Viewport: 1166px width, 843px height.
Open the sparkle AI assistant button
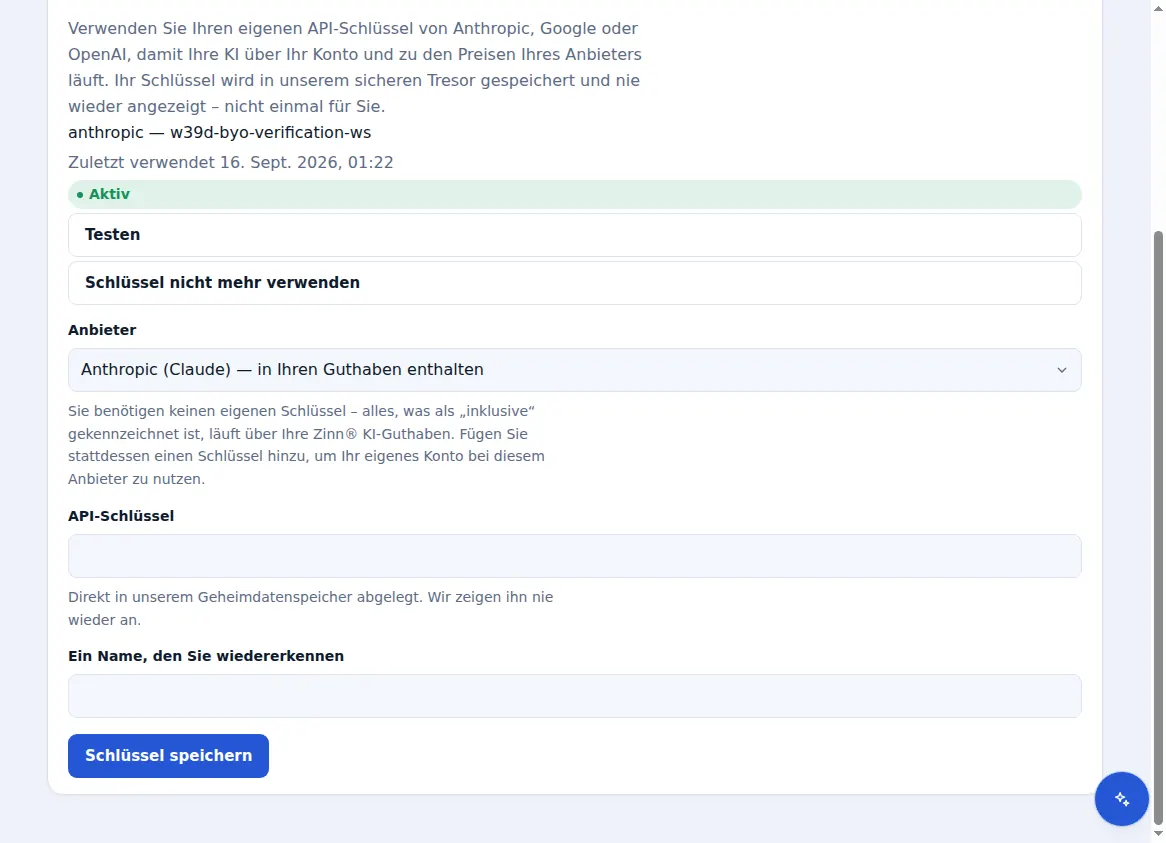1121,798
